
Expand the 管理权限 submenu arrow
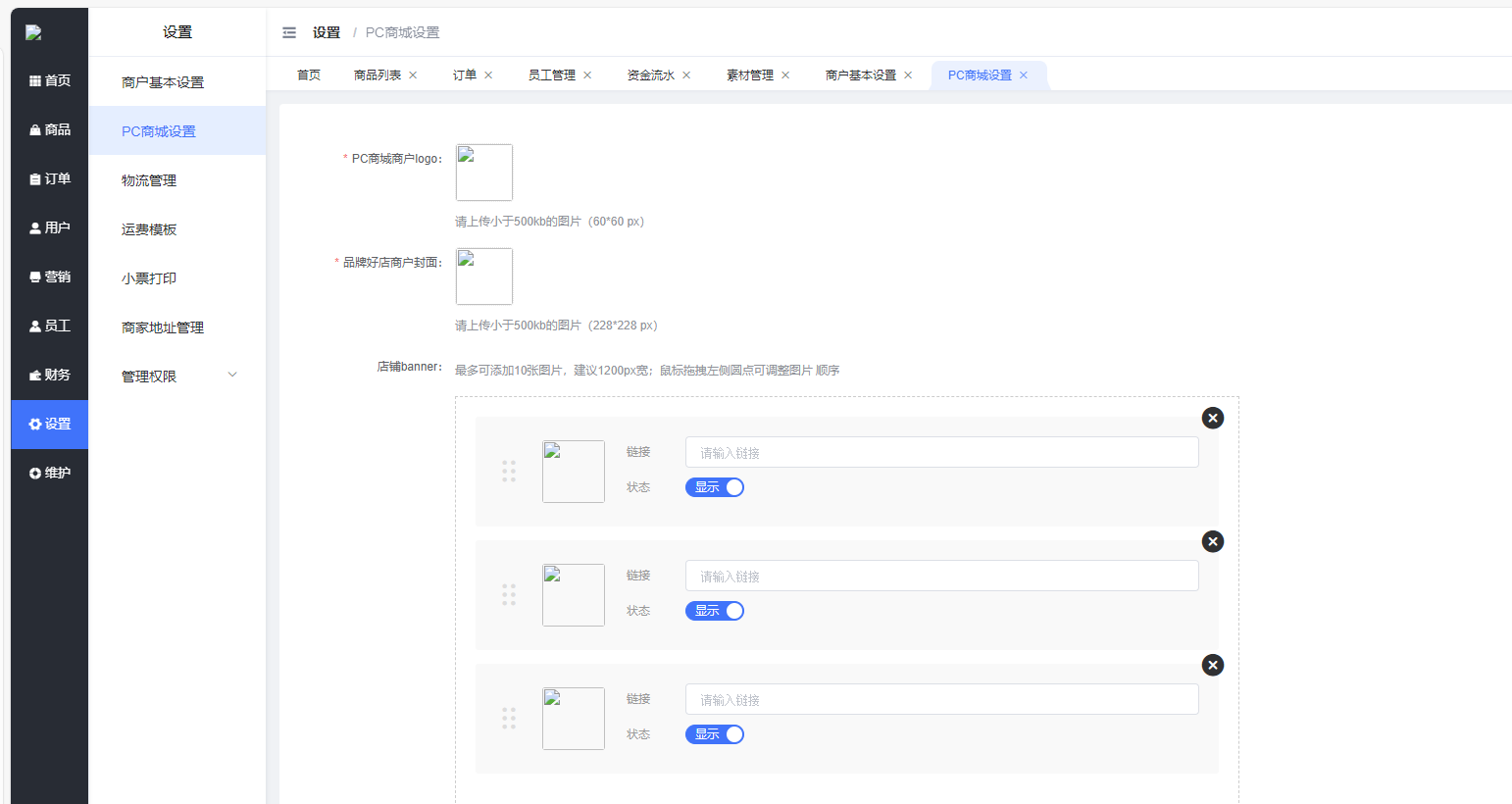(x=232, y=376)
